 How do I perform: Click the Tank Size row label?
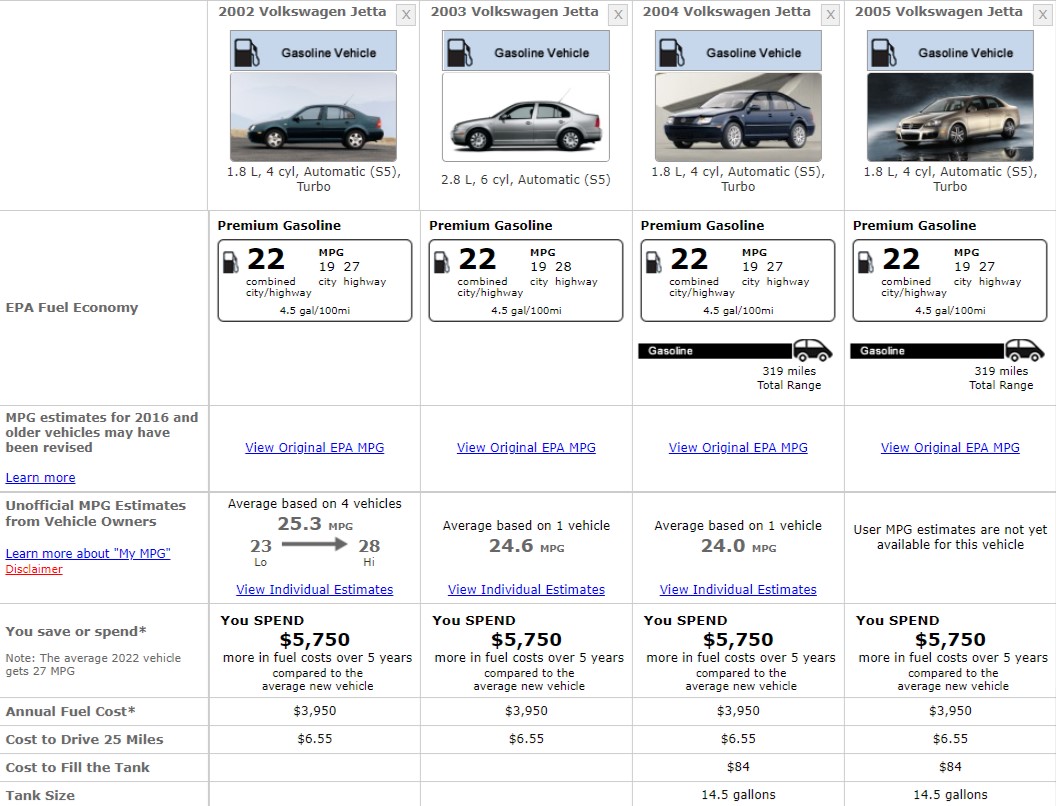tap(40, 795)
